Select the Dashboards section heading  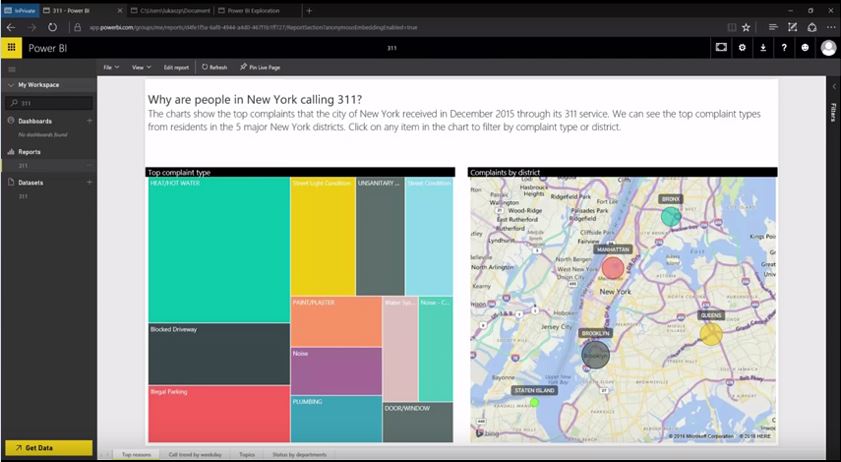coord(35,121)
